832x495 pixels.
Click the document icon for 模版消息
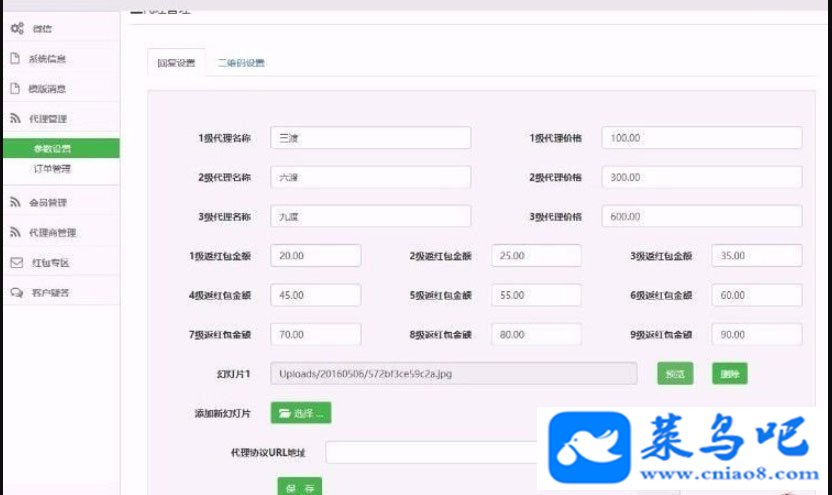15,88
